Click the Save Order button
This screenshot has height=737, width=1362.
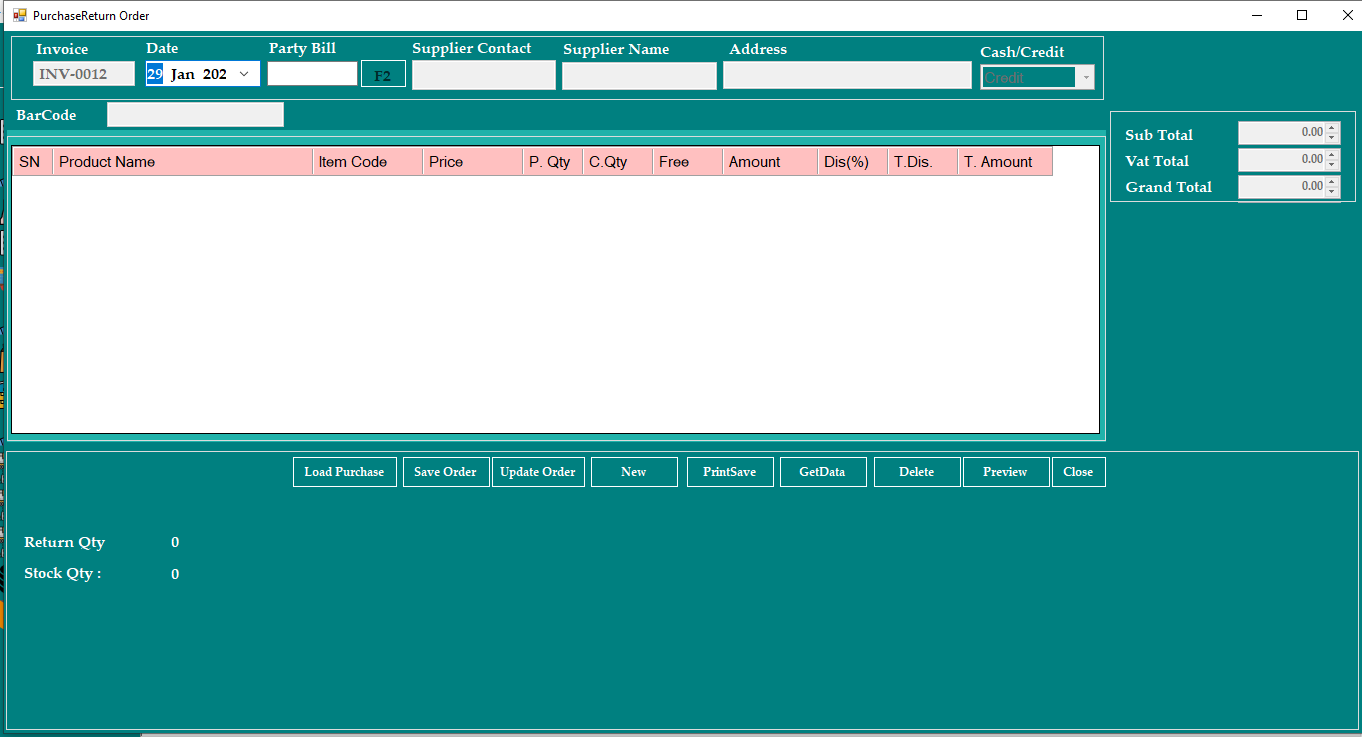(x=445, y=472)
